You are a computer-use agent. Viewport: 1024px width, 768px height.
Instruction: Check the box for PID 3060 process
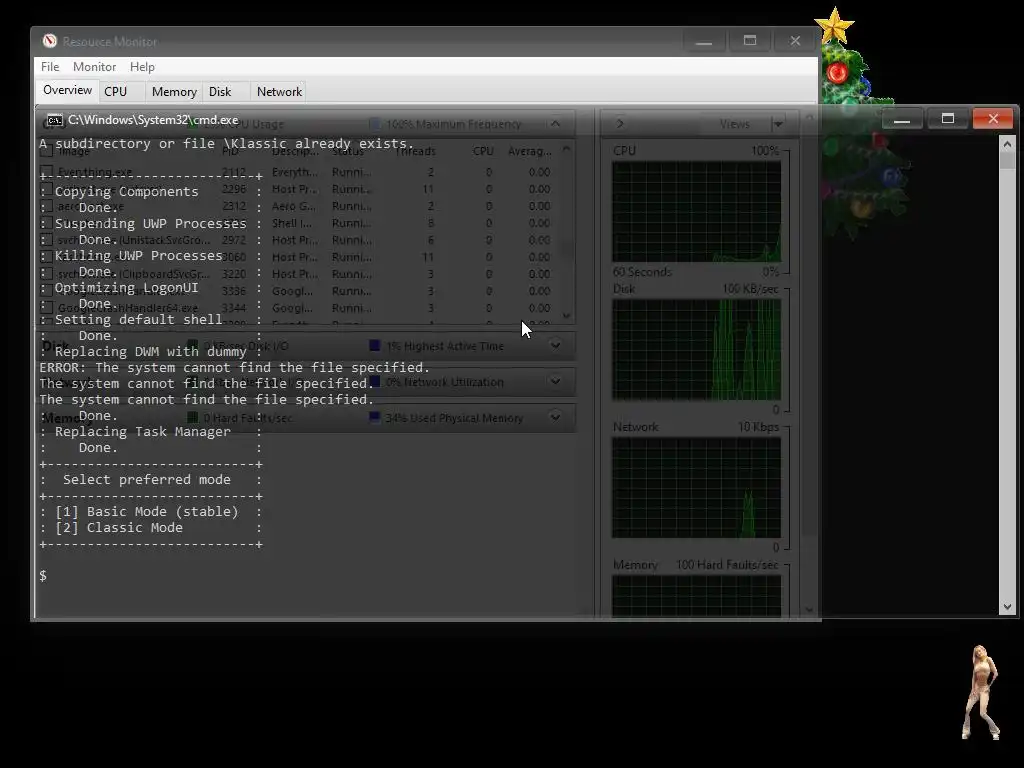pos(46,257)
